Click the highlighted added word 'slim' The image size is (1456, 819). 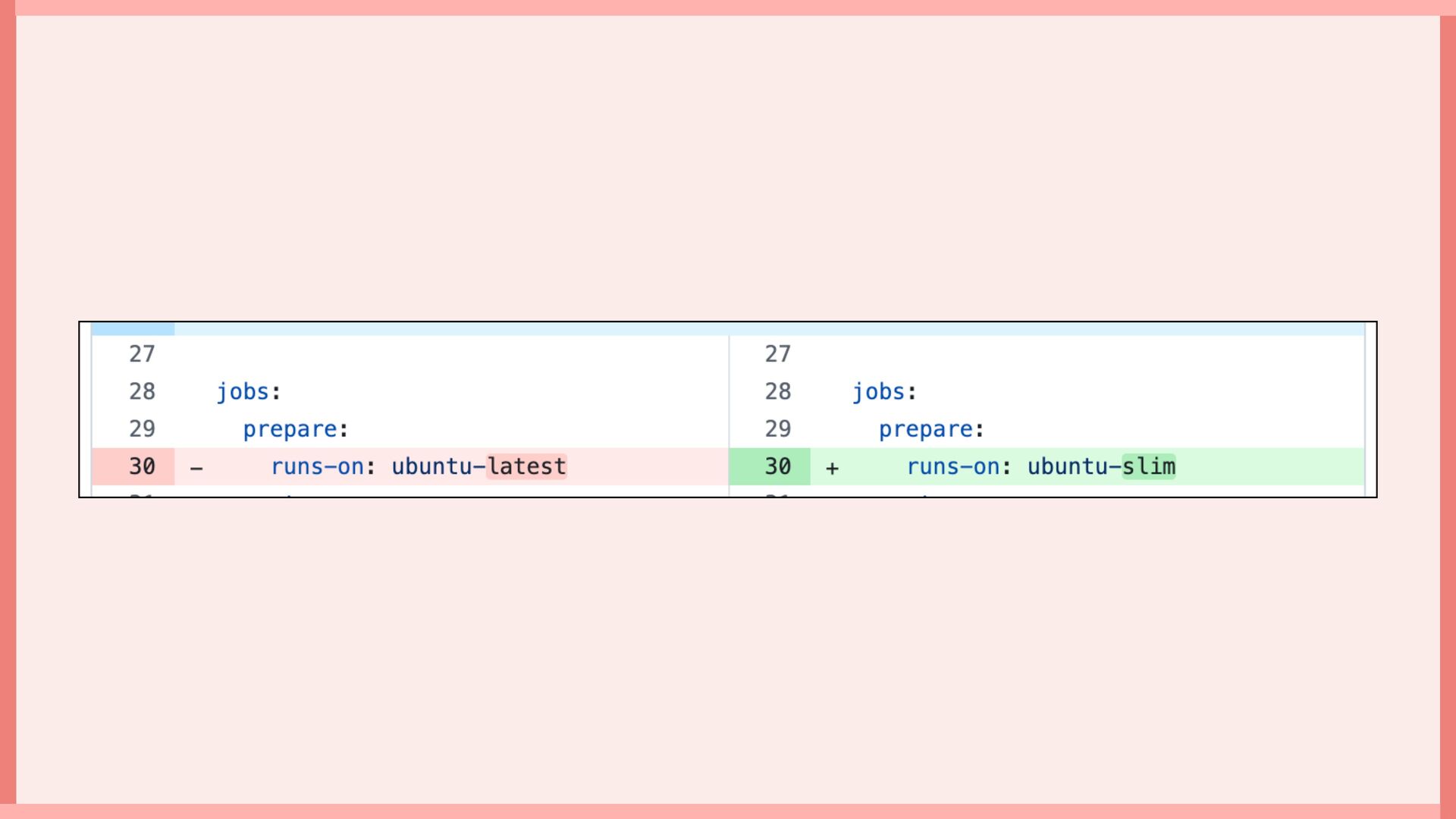point(1148,466)
